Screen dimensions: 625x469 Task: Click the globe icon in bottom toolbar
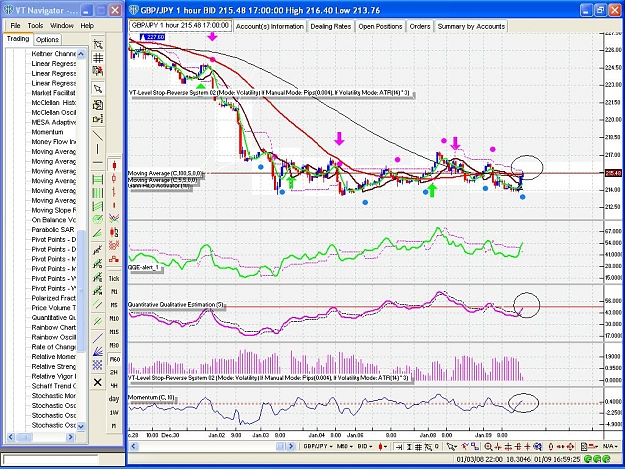[537, 447]
